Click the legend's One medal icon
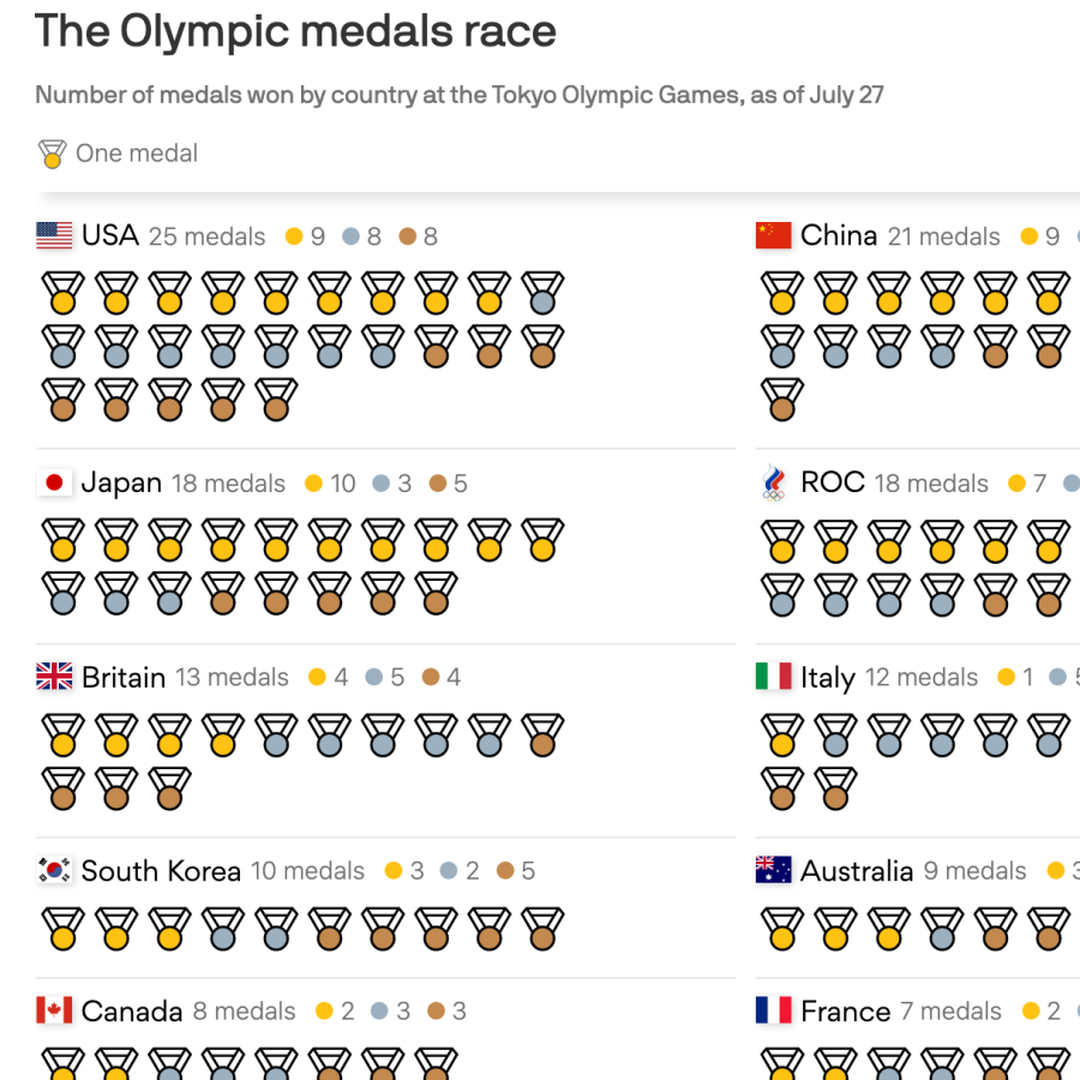This screenshot has width=1080, height=1080. coord(52,154)
